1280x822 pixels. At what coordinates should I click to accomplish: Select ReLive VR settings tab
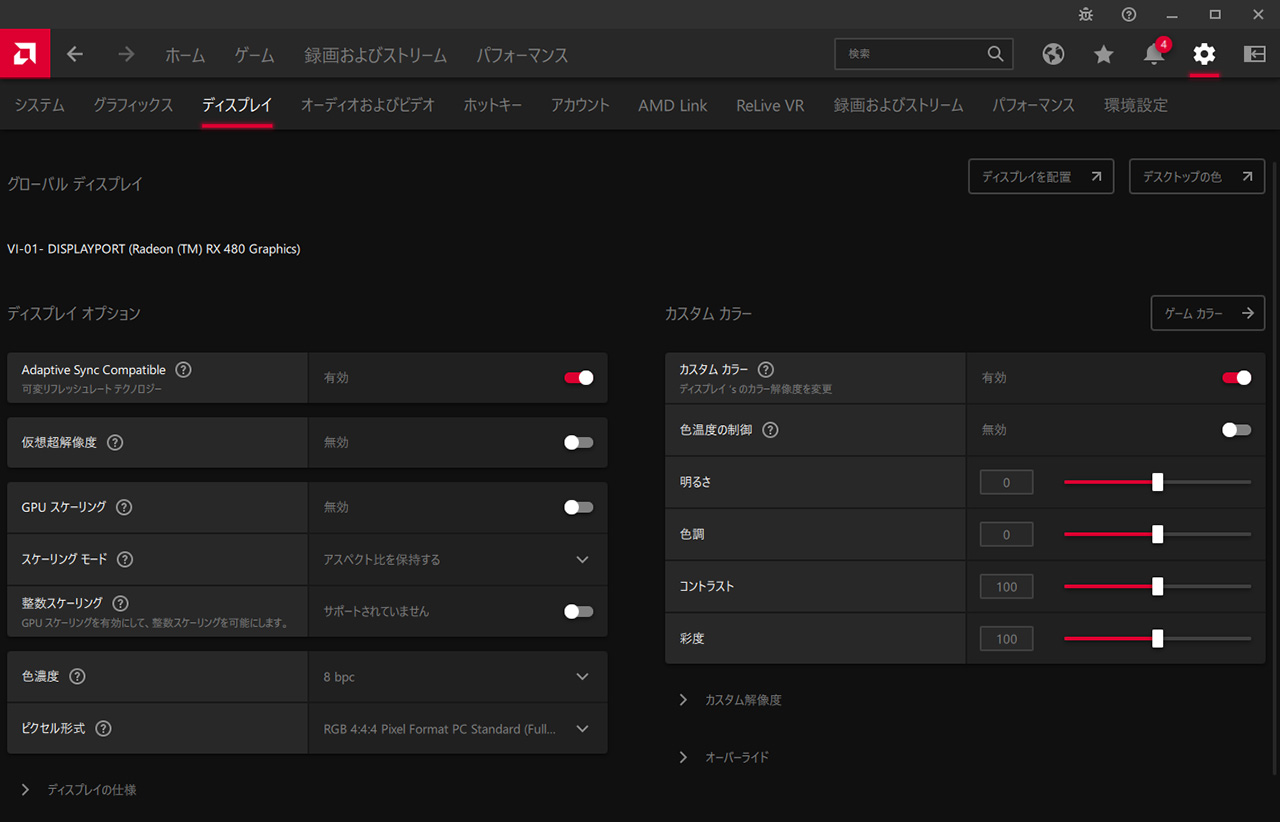pos(770,105)
